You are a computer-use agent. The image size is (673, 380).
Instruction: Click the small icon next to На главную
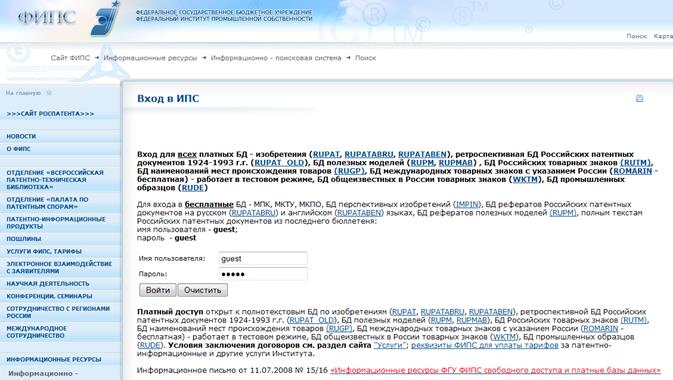pos(49,93)
